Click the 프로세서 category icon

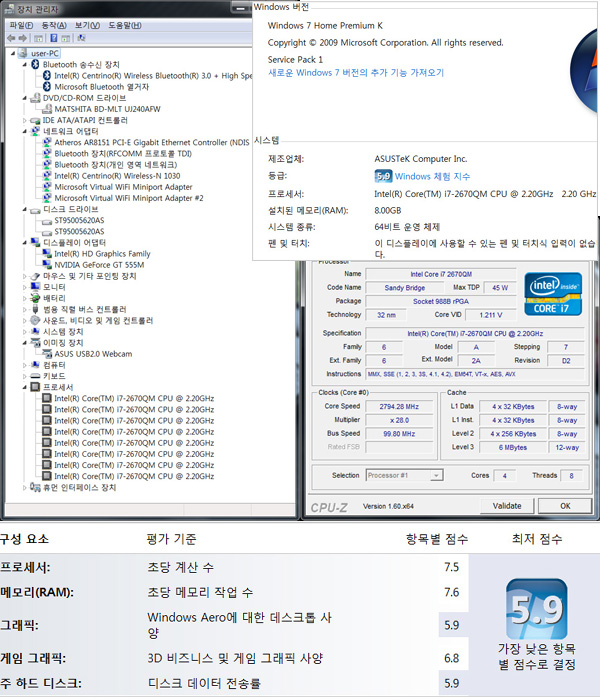pos(35,387)
